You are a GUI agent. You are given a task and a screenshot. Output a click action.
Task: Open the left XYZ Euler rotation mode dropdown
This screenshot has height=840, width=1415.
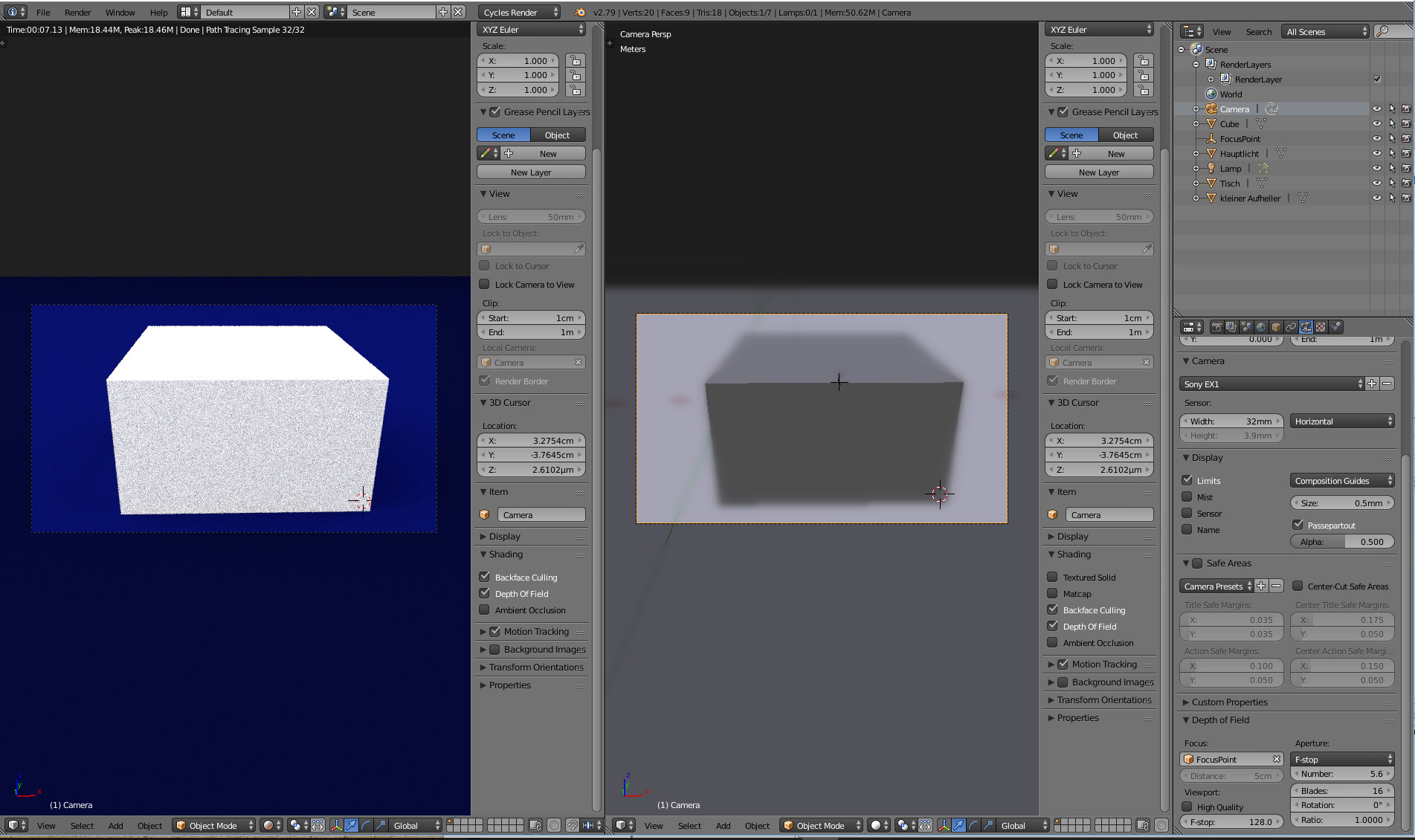tap(531, 30)
